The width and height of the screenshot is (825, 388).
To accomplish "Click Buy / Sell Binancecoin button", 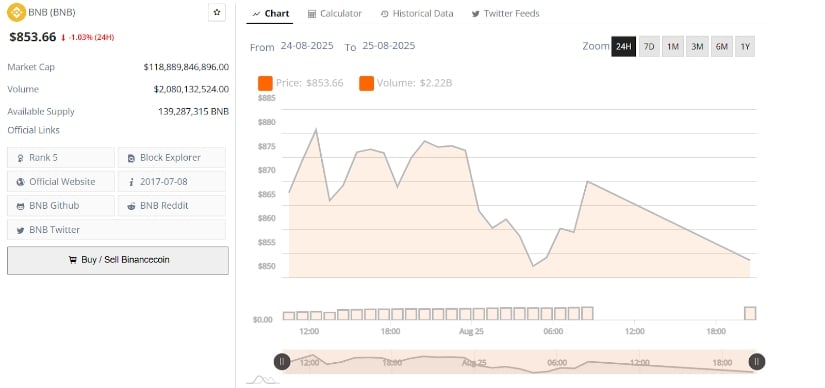I will click(x=118, y=260).
